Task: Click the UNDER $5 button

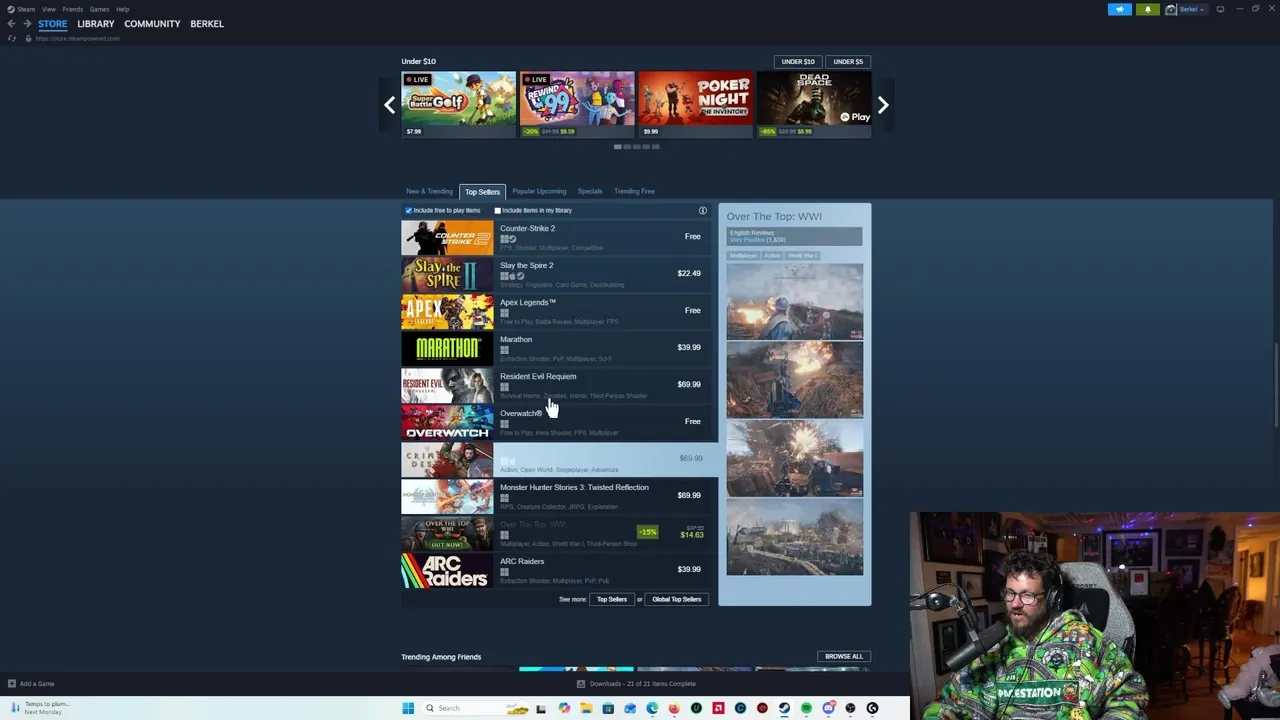Action: pyautogui.click(x=848, y=61)
